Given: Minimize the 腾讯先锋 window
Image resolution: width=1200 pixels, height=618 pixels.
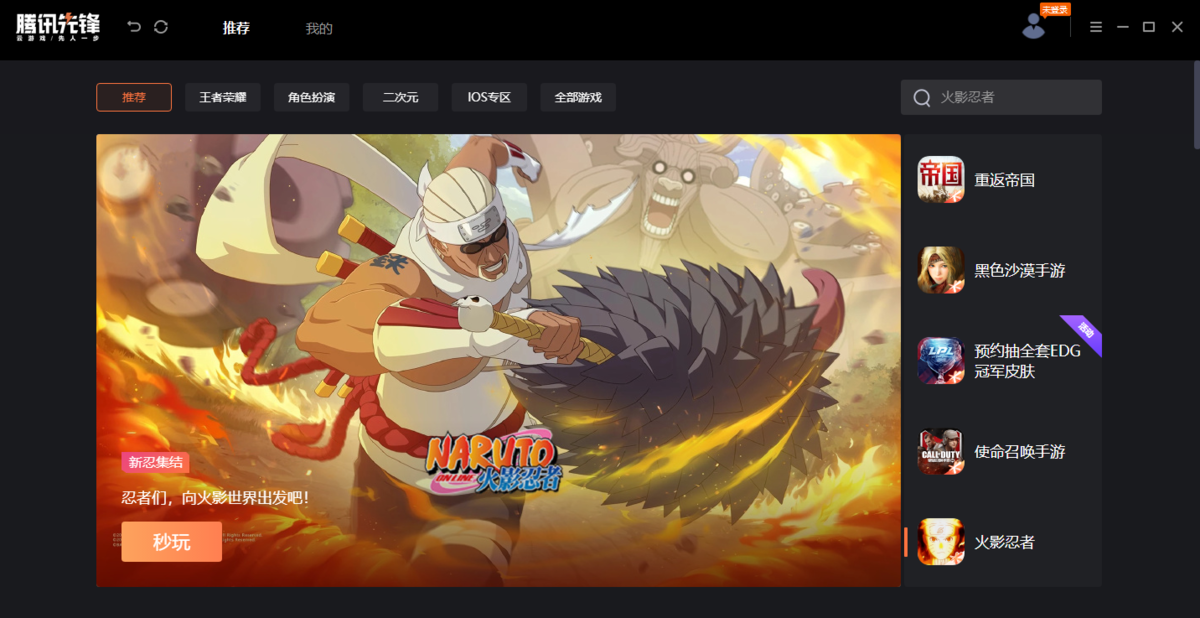Looking at the screenshot, I should pos(1123,27).
